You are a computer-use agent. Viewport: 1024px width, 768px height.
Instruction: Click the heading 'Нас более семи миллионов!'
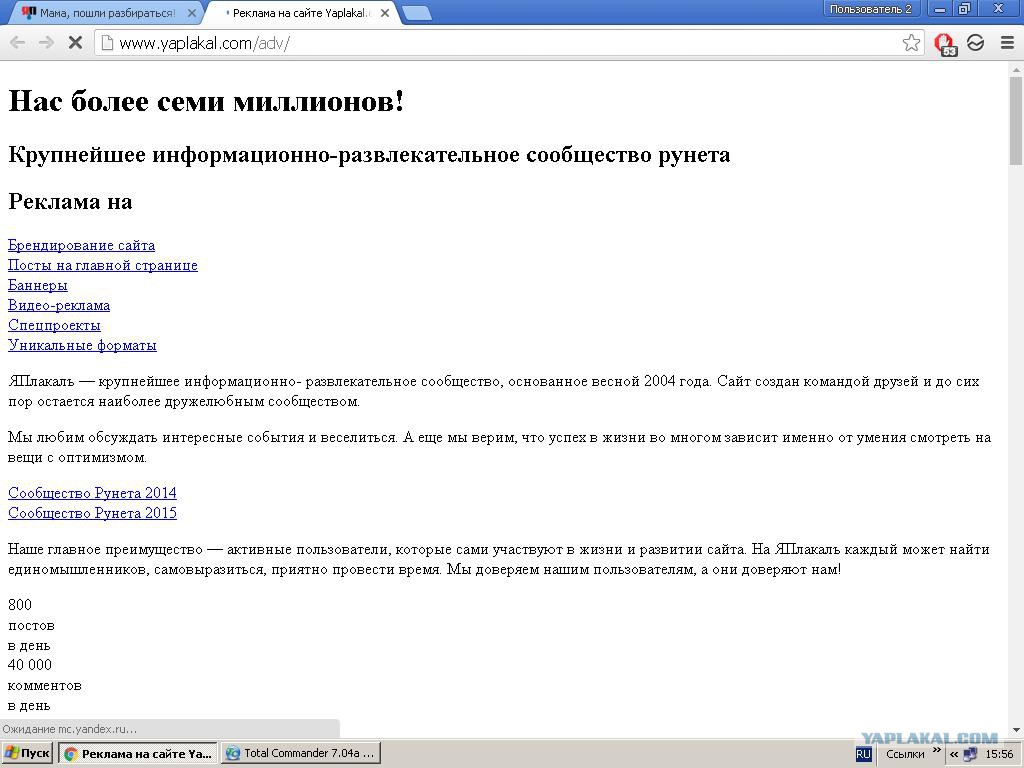pyautogui.click(x=206, y=101)
